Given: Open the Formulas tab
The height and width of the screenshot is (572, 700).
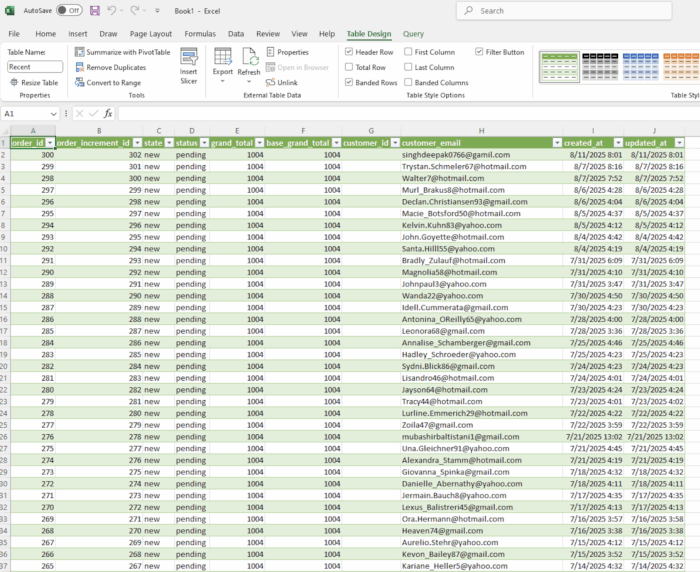Looking at the screenshot, I should pyautogui.click(x=200, y=34).
